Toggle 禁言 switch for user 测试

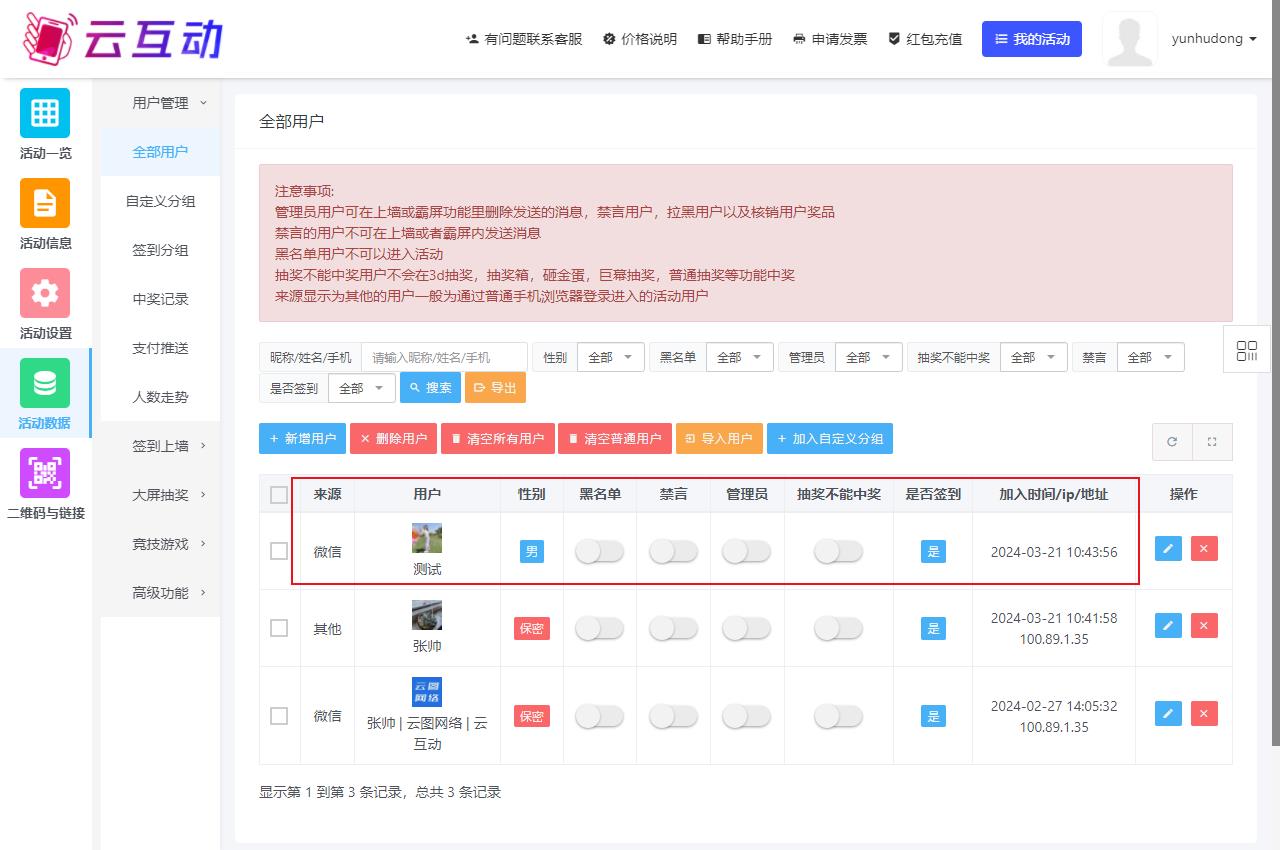click(673, 550)
